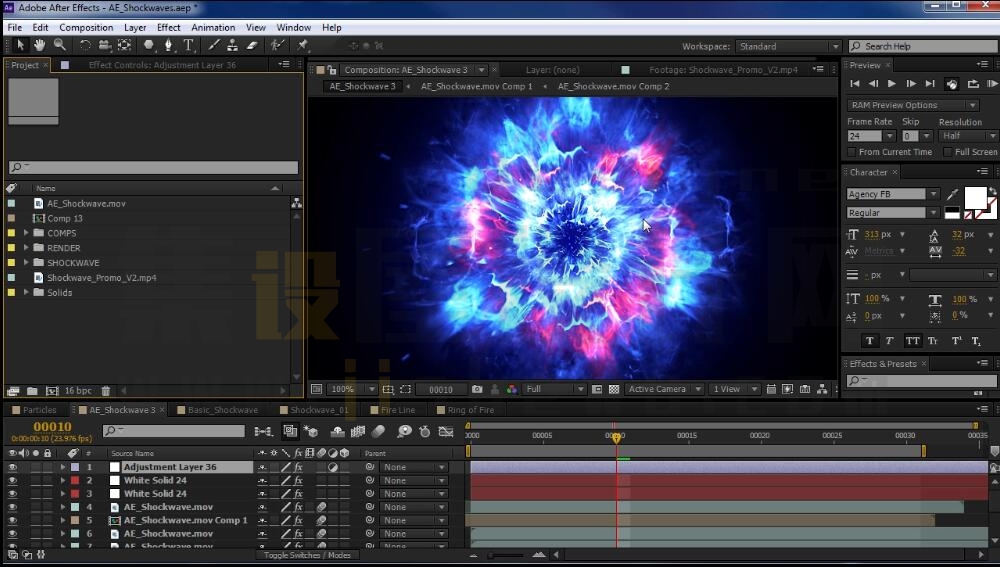Toggle All Caps in Character panel
The image size is (1000, 567).
tap(913, 341)
